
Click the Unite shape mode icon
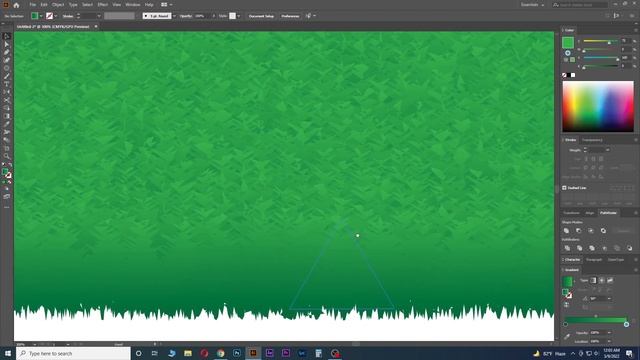click(x=567, y=231)
